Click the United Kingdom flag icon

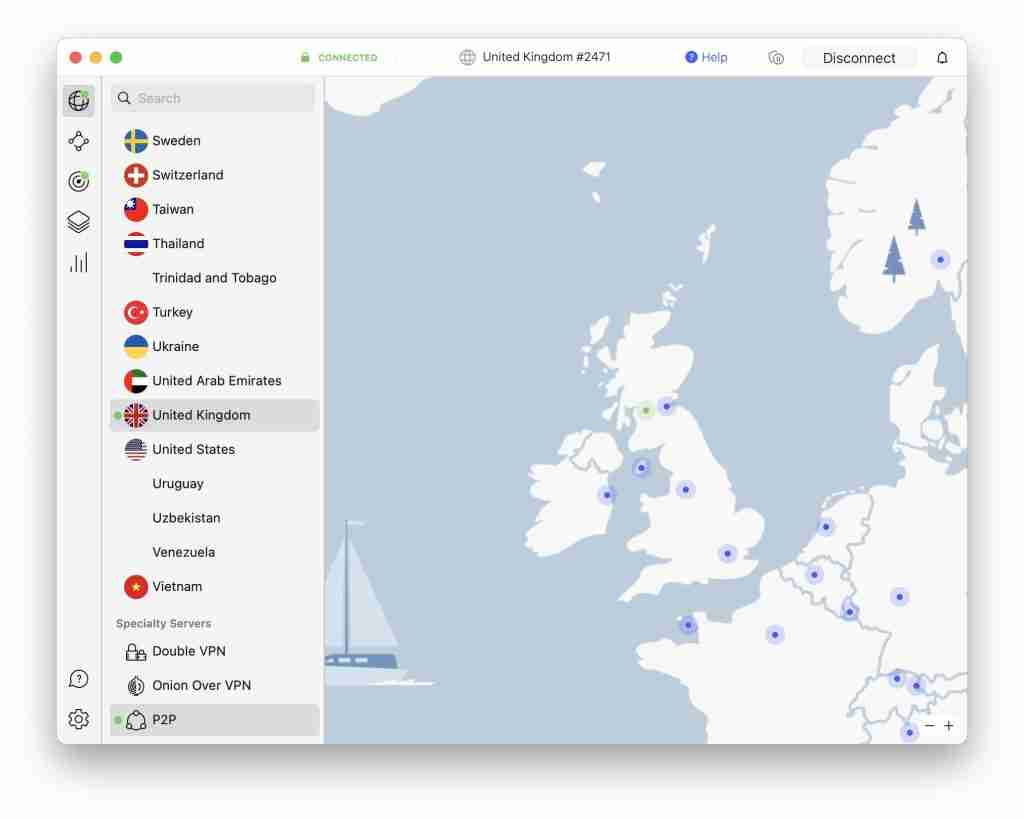pos(136,415)
